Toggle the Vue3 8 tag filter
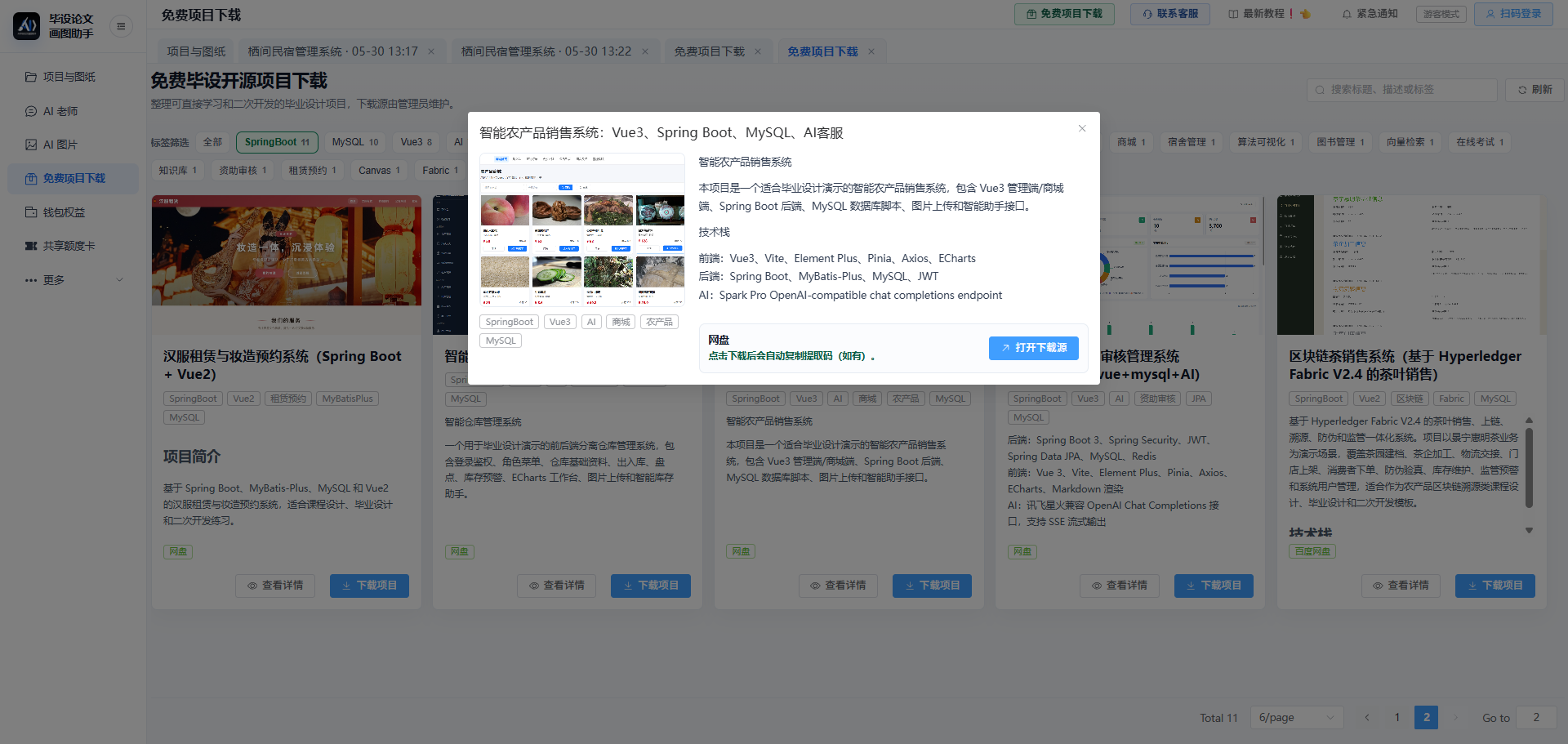The height and width of the screenshot is (744, 1568). coord(416,142)
